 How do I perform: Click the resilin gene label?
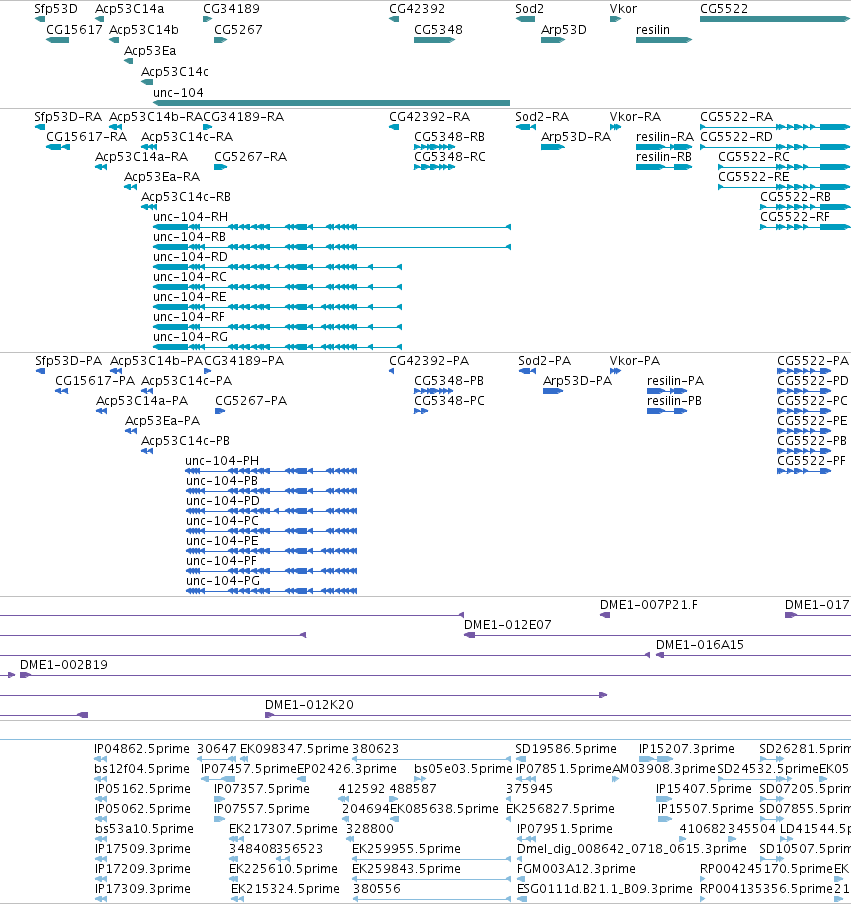tap(653, 29)
